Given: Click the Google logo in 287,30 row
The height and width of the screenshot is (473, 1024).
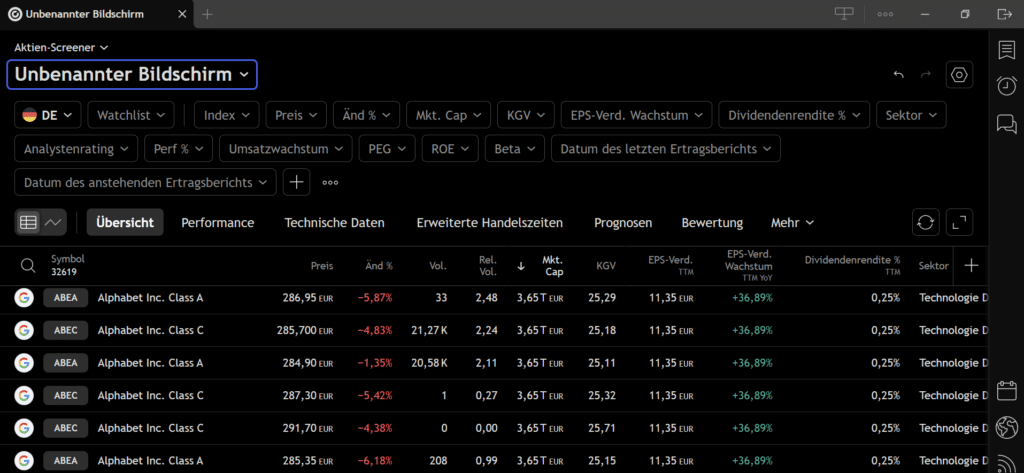Looking at the screenshot, I should click(24, 395).
